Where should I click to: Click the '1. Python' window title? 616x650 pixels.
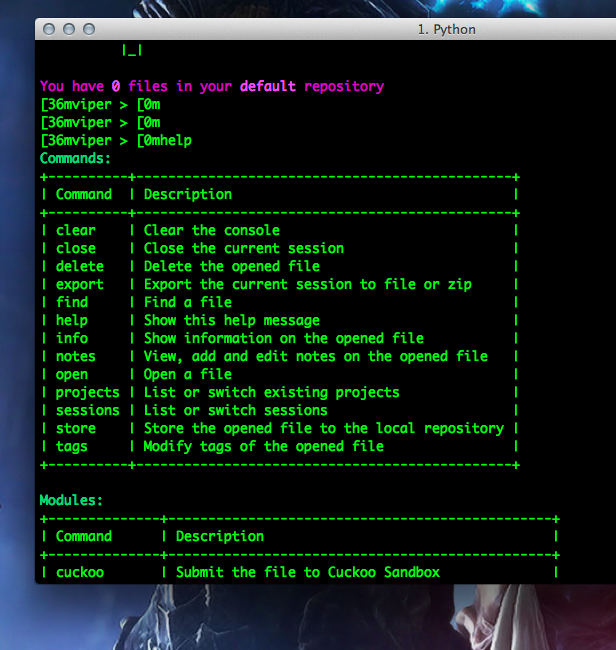pyautogui.click(x=446, y=29)
